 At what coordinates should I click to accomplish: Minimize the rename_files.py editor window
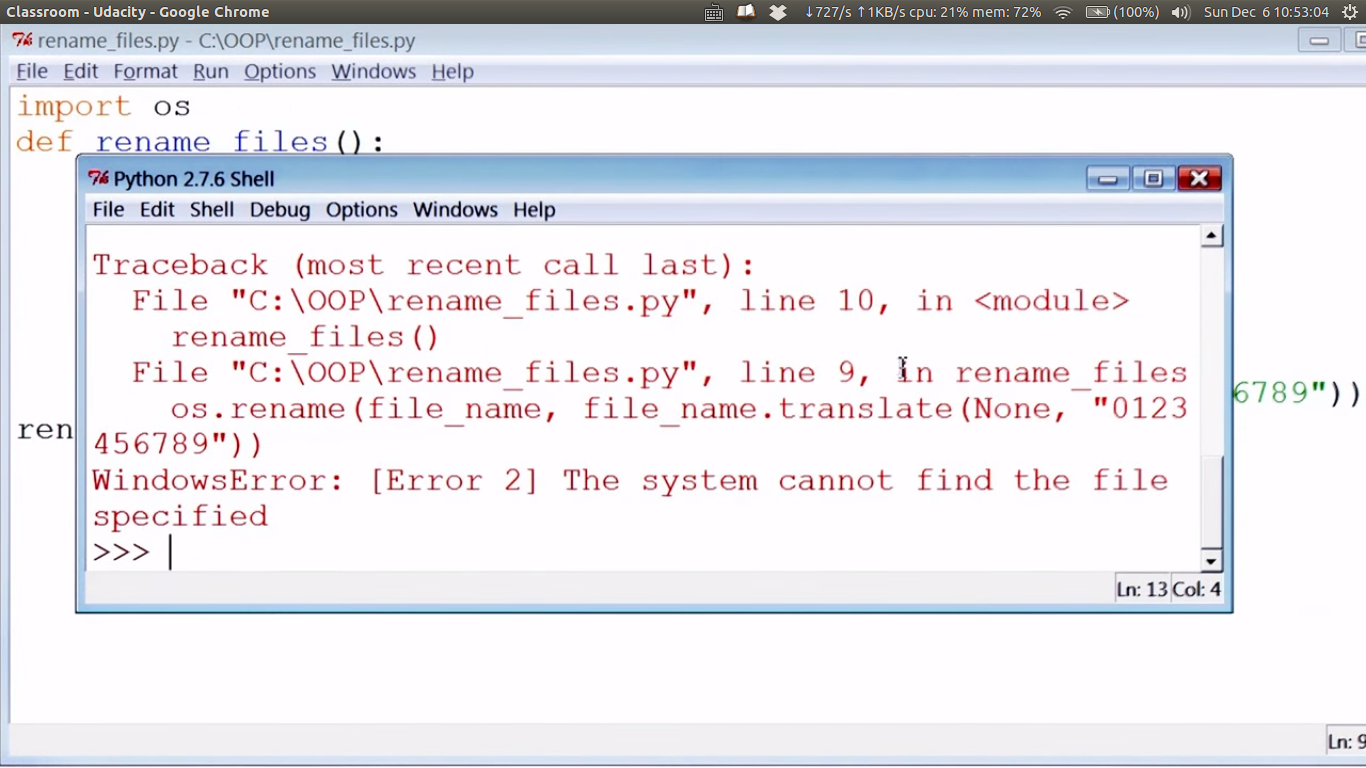[1319, 41]
